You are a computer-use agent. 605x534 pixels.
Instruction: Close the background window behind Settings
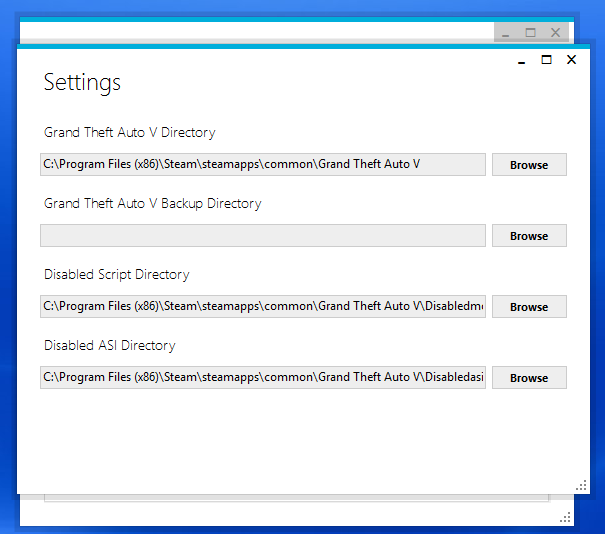[556, 33]
